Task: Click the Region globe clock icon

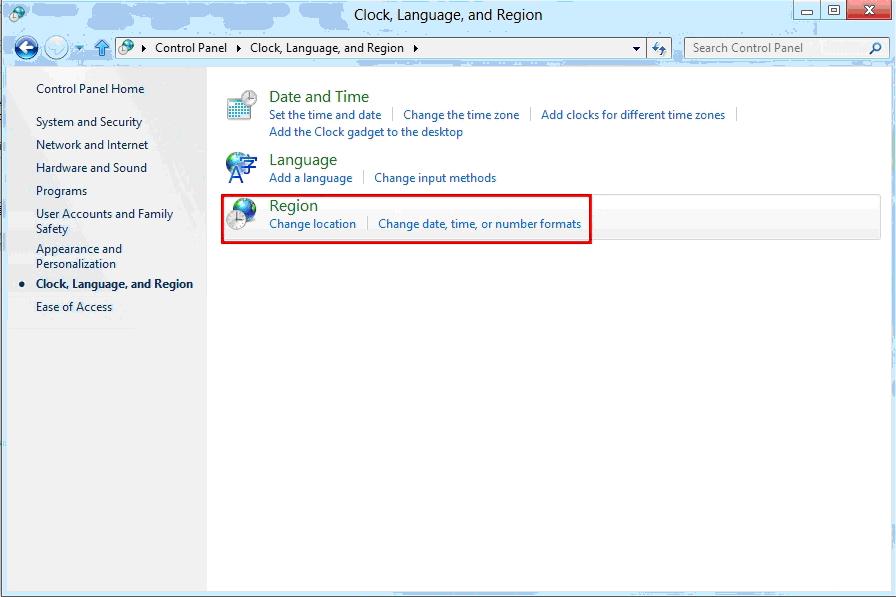Action: click(241, 213)
